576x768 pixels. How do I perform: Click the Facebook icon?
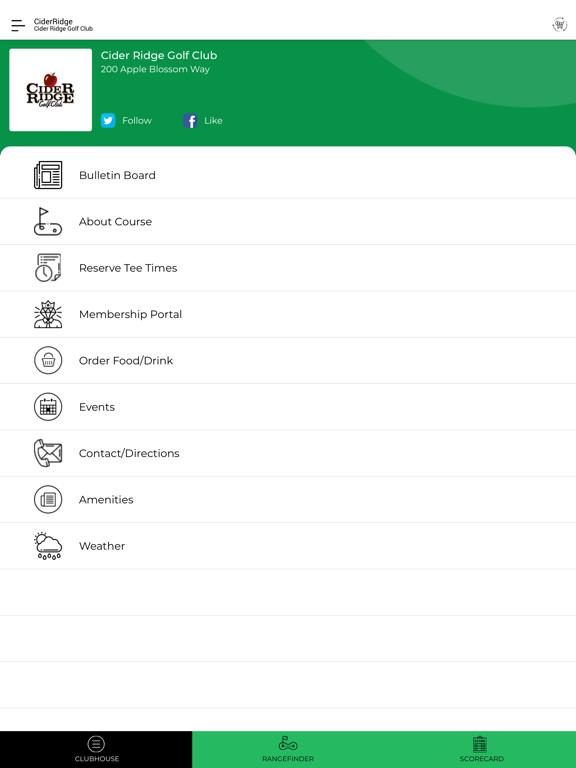191,120
